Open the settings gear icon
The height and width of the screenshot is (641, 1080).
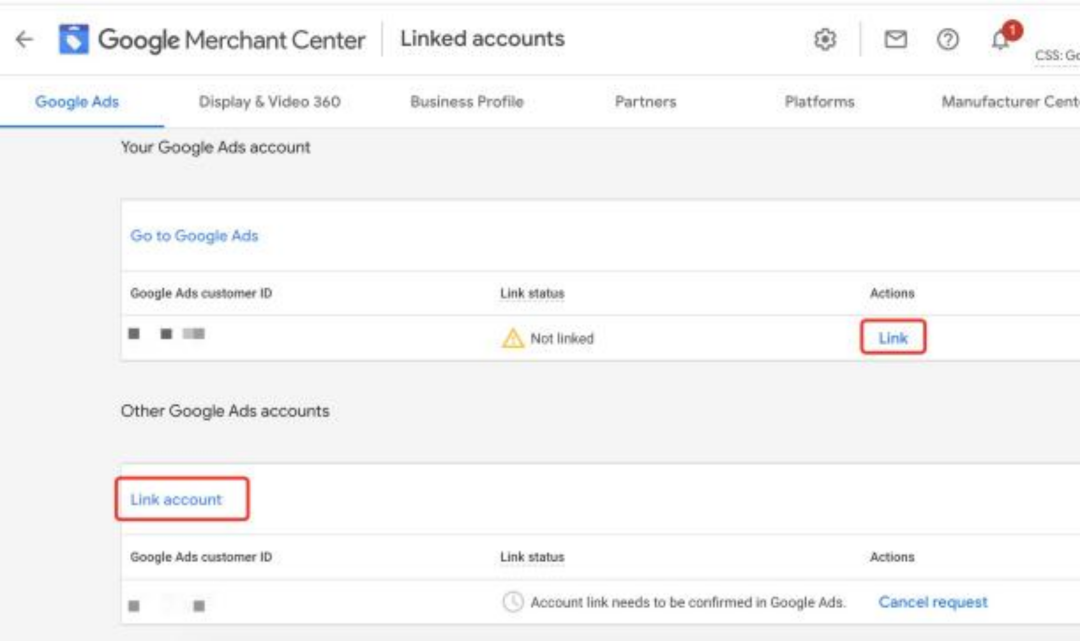coord(825,40)
